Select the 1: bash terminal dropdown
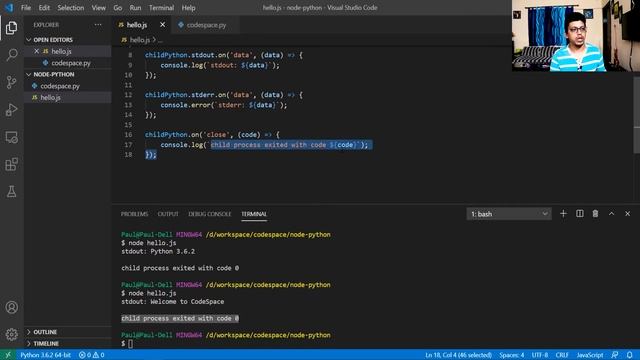The image size is (640, 360). [509, 214]
